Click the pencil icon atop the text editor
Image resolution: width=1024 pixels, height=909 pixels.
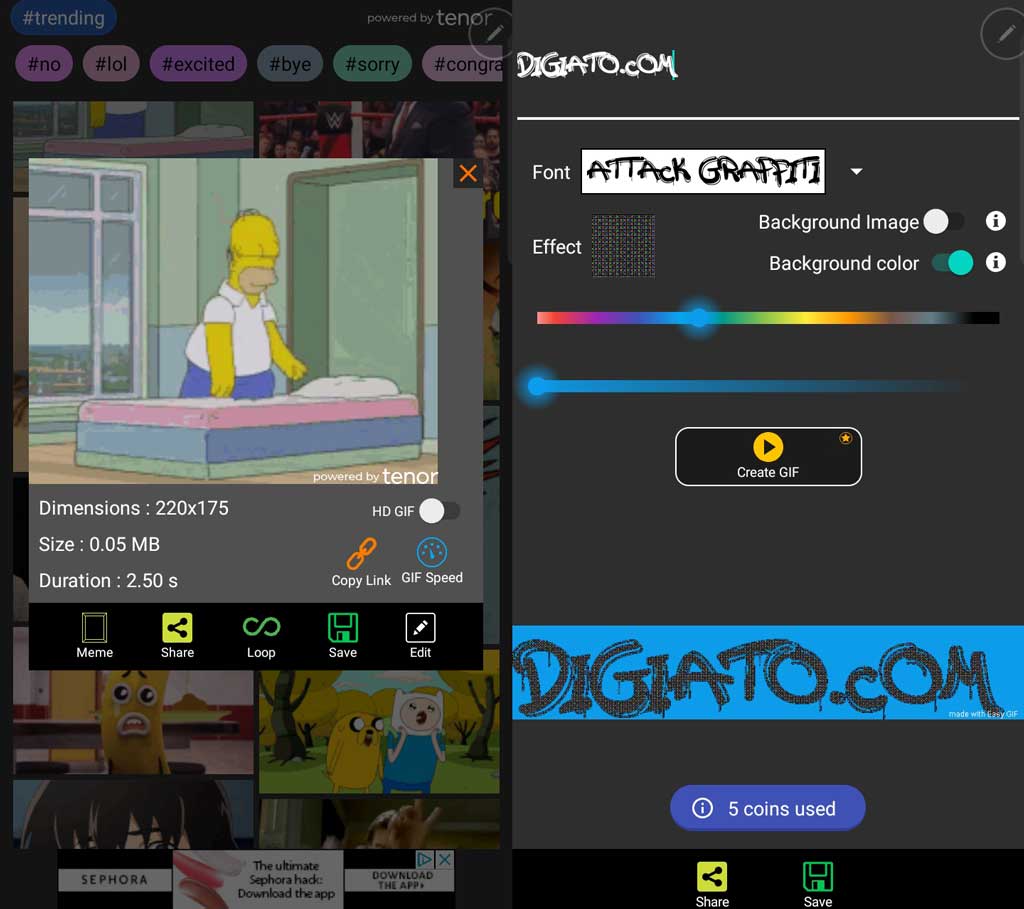(1004, 35)
